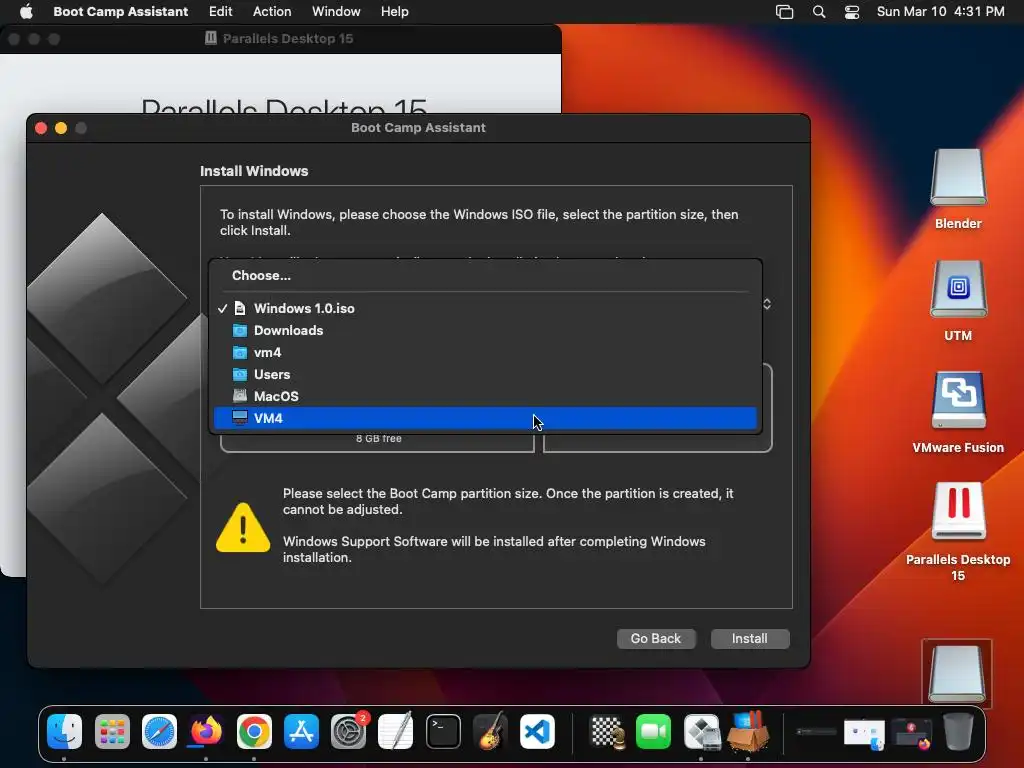
Task: Open Launchpad in the dock
Action: 112,731
